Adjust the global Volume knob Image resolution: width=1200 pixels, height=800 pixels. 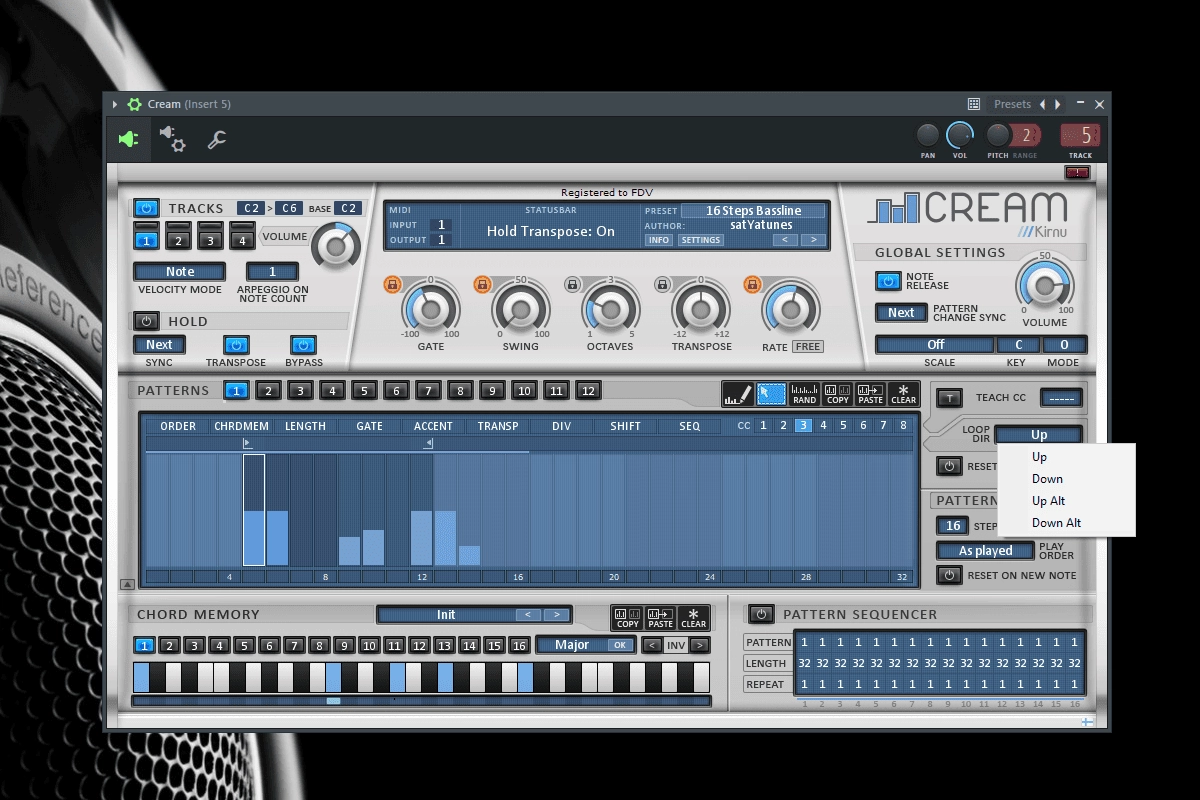(1045, 285)
